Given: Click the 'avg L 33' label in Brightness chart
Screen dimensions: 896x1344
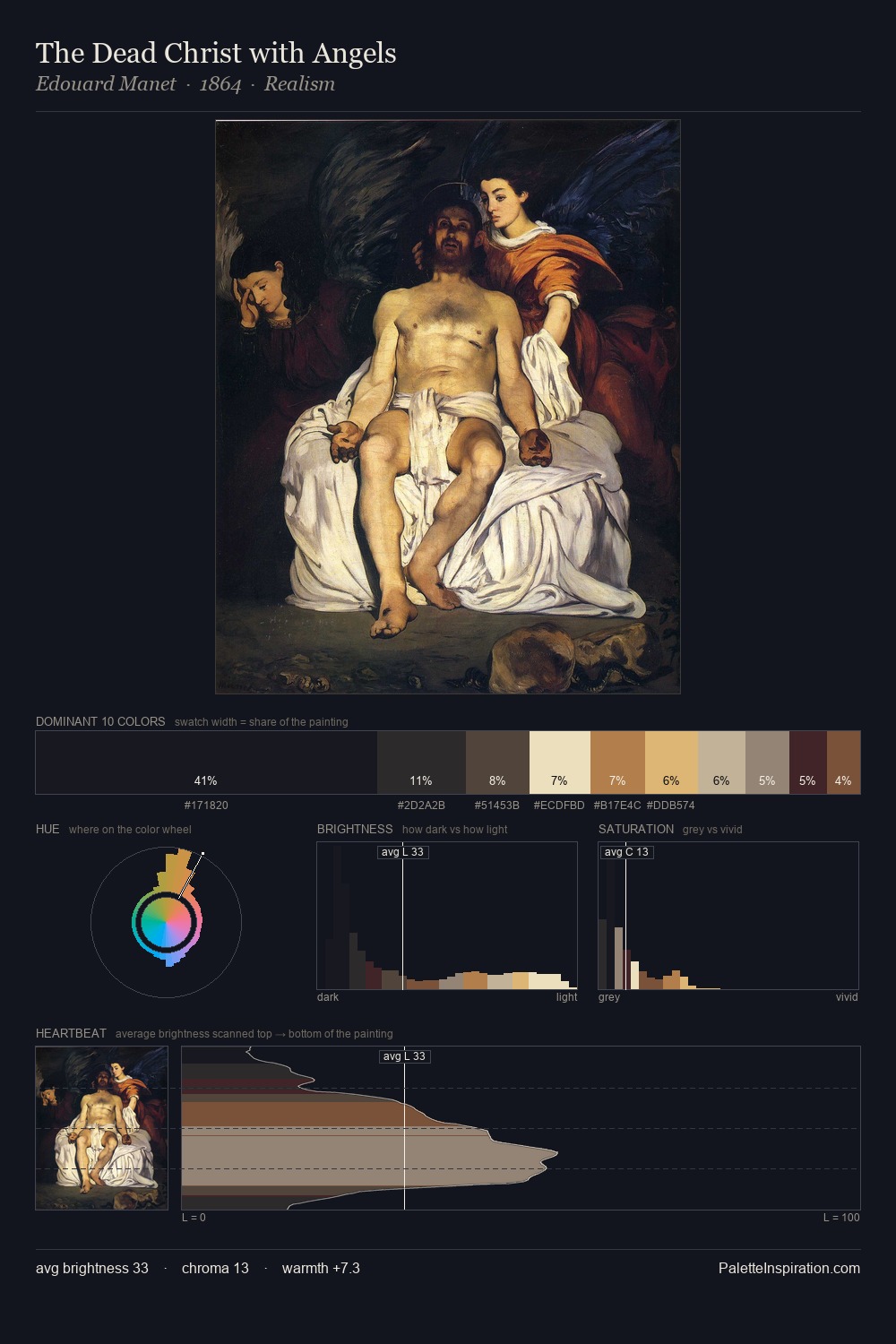Looking at the screenshot, I should (403, 852).
